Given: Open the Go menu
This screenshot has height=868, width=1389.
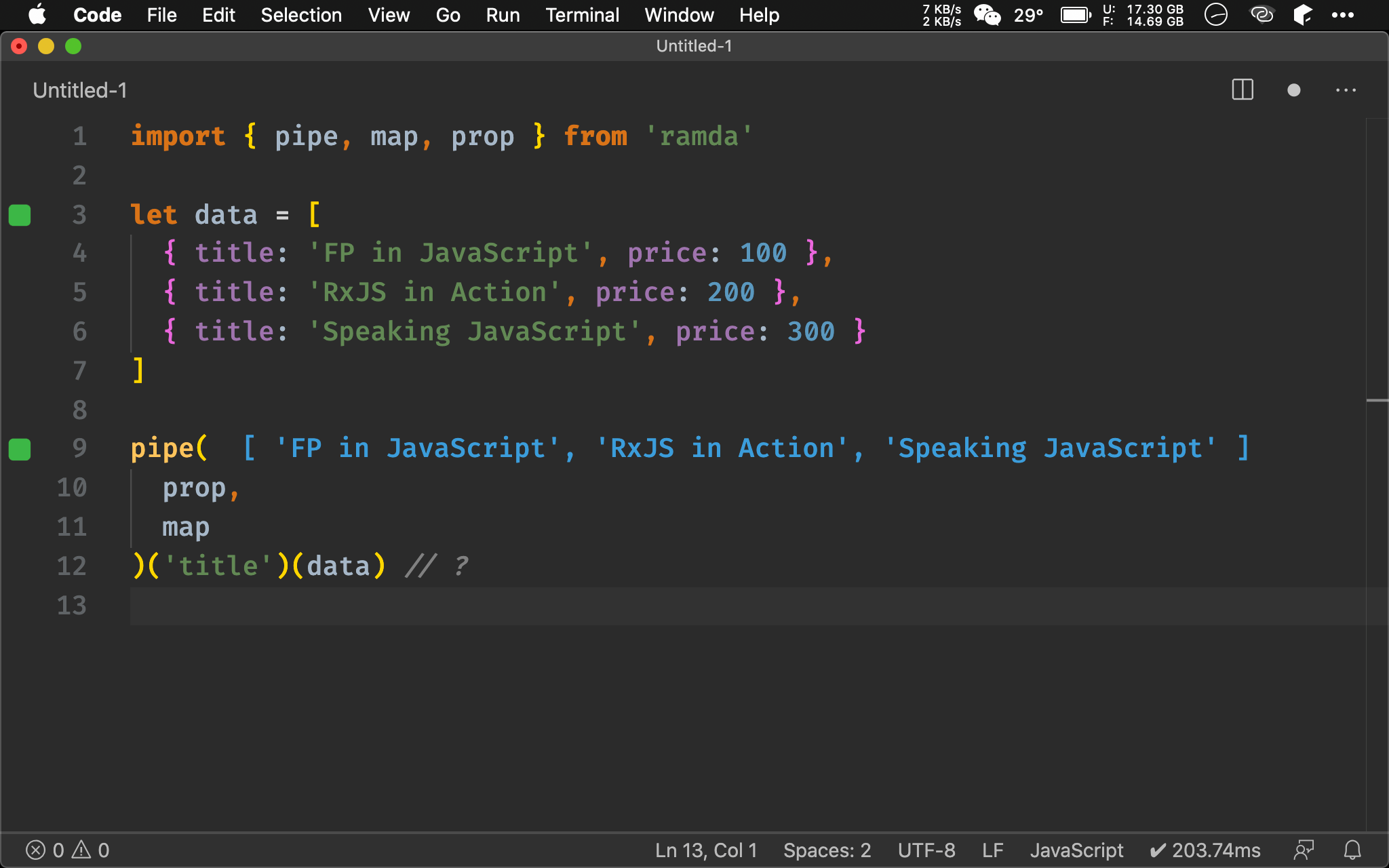Looking at the screenshot, I should [448, 15].
